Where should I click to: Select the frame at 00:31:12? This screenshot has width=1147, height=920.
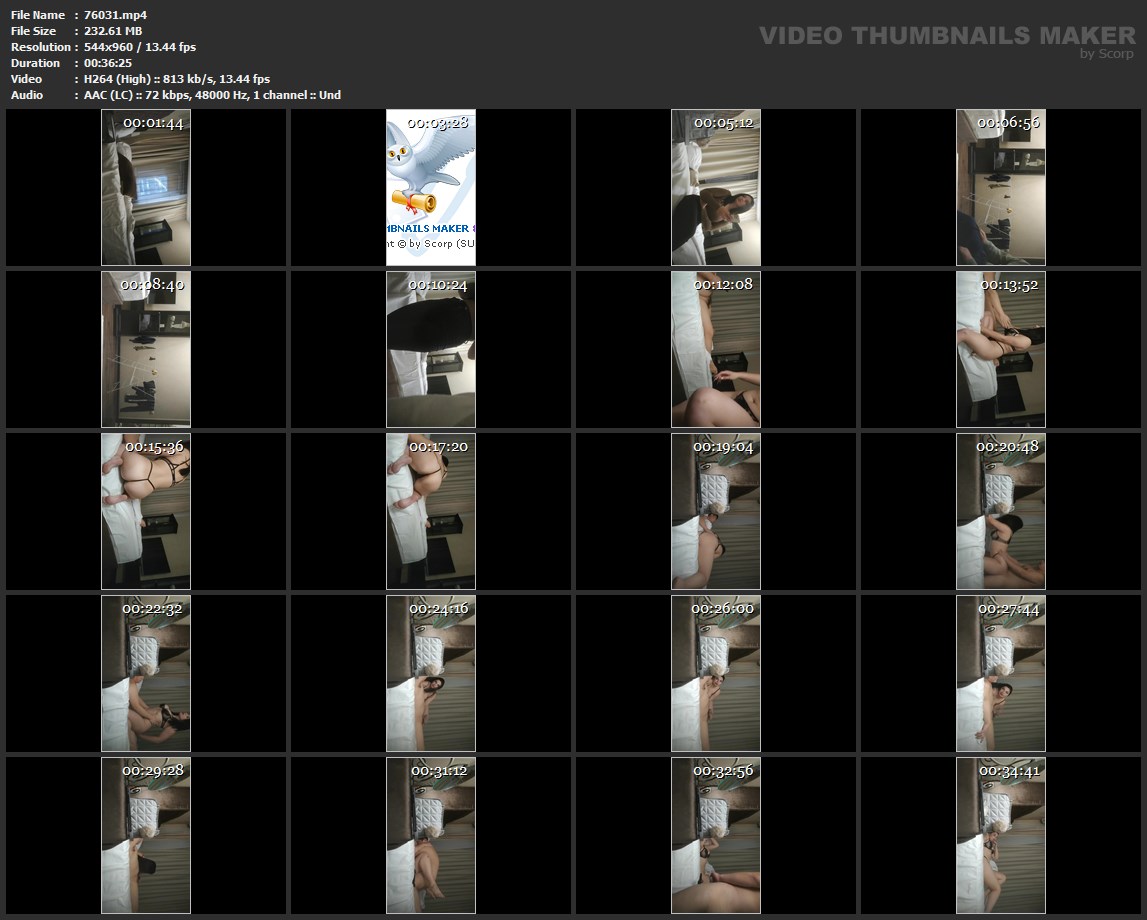point(431,836)
